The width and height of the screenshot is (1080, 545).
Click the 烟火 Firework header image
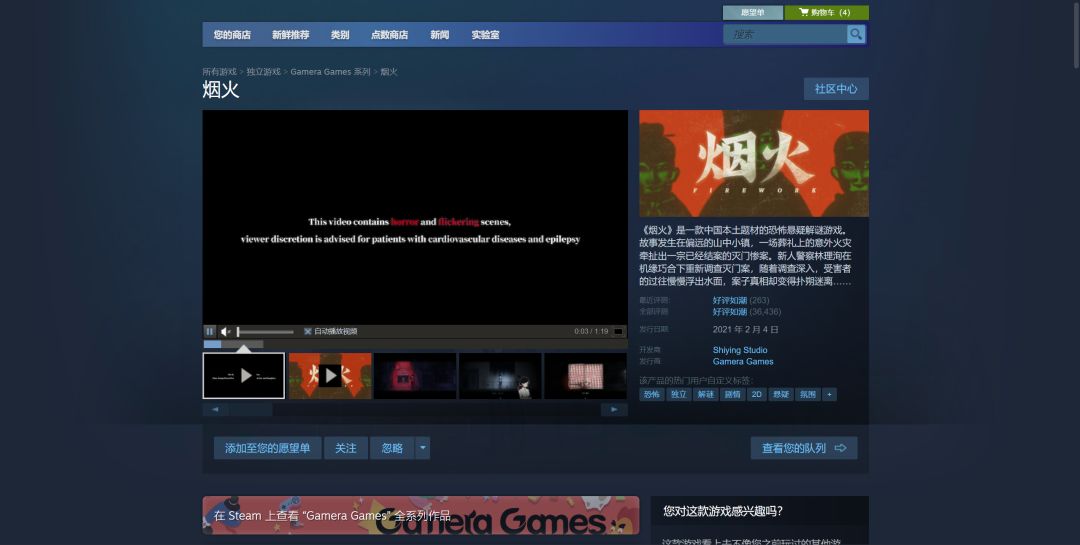754,163
